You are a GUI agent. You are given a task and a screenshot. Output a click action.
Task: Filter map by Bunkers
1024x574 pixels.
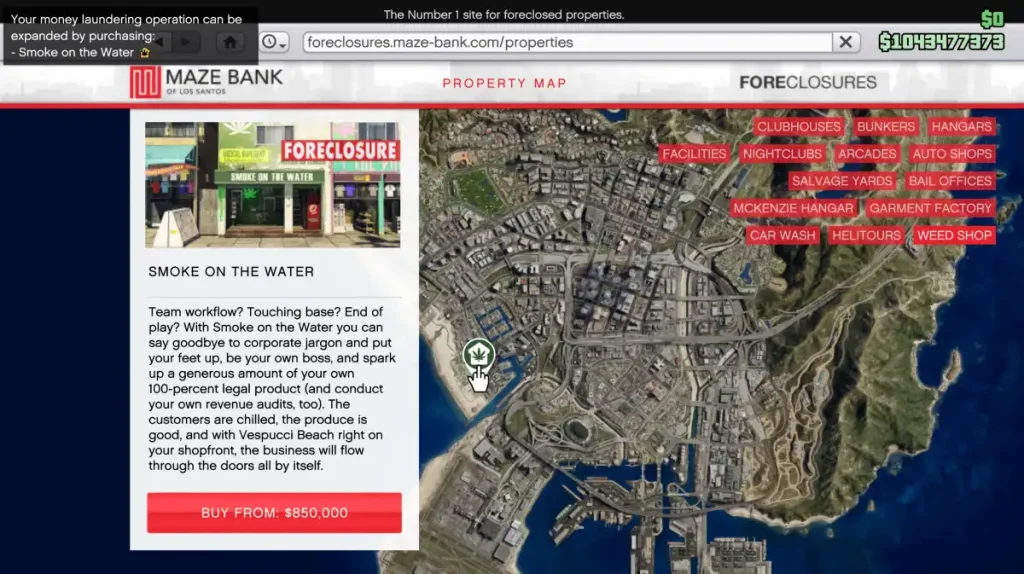886,127
